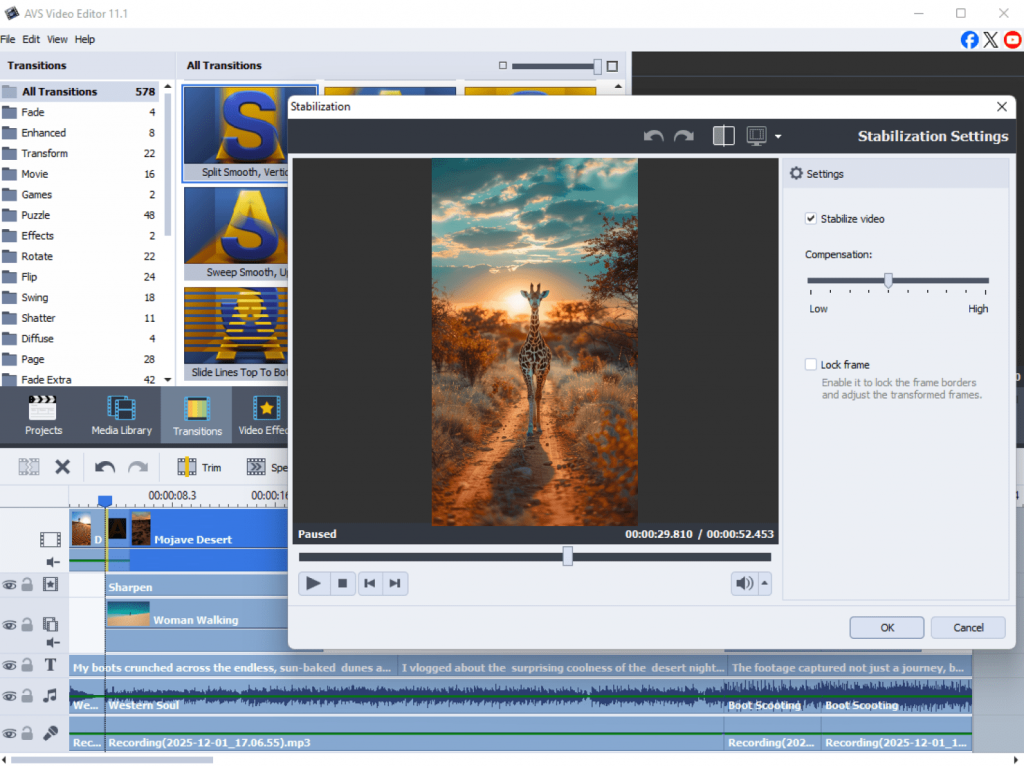
Task: Click the undo arrow in Stabilization dialog
Action: 654,136
